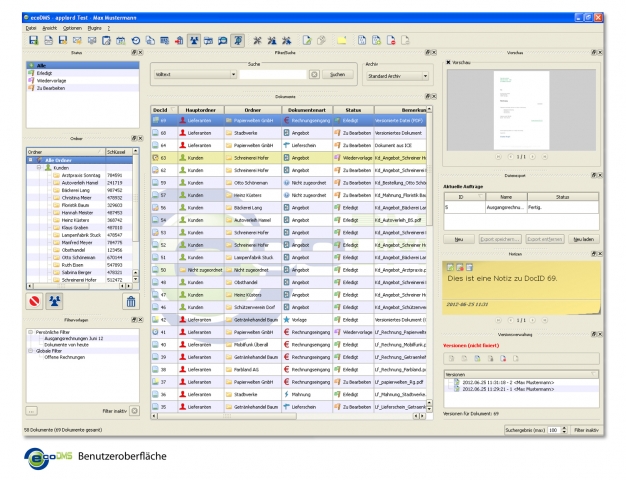
Task: Click the trash bin icon below folder tree
Action: 129,301
